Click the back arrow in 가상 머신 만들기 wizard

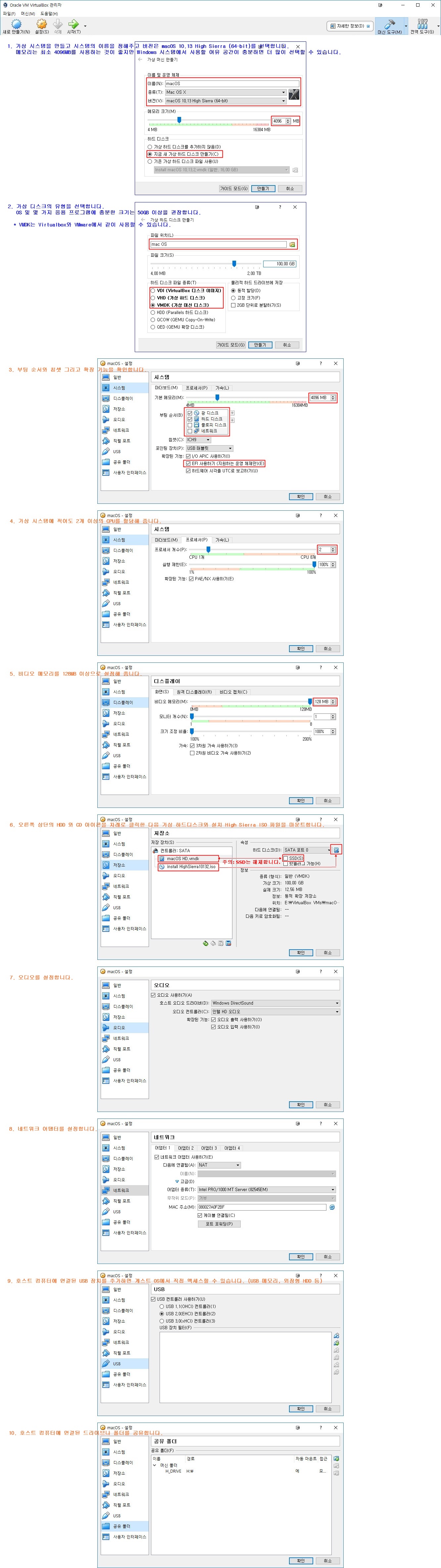pyautogui.click(x=140, y=60)
